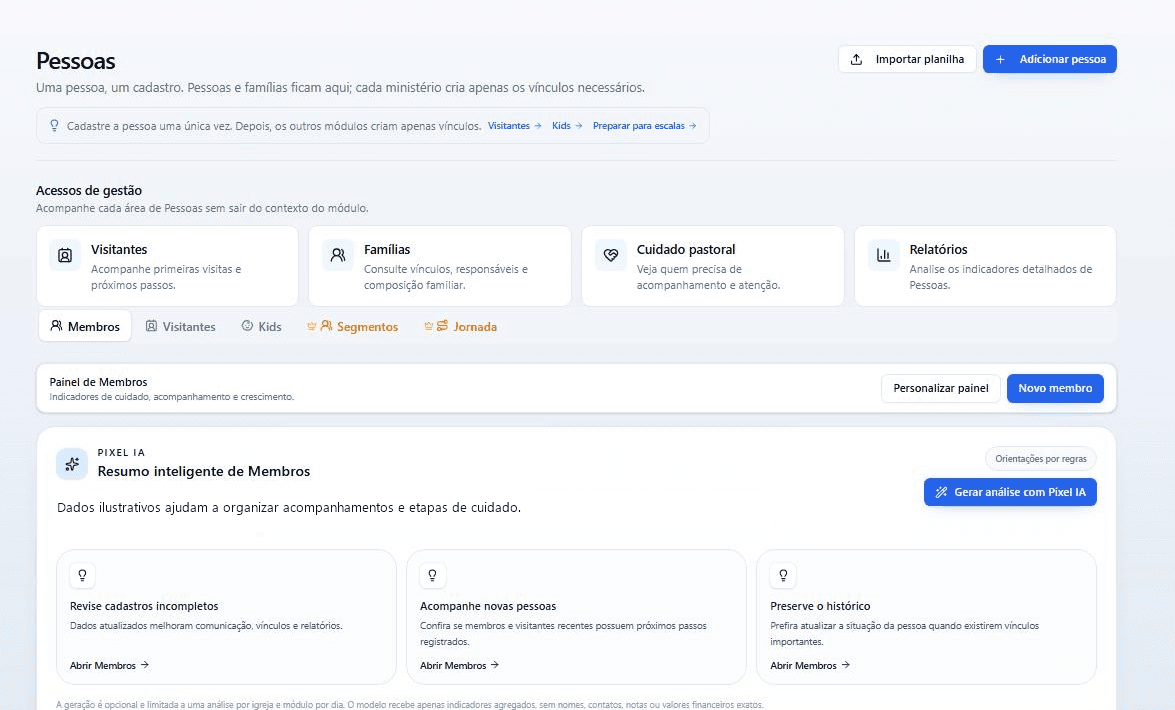This screenshot has height=710, width=1175.
Task: Click the PIXEL IA label
Action: click(x=121, y=453)
